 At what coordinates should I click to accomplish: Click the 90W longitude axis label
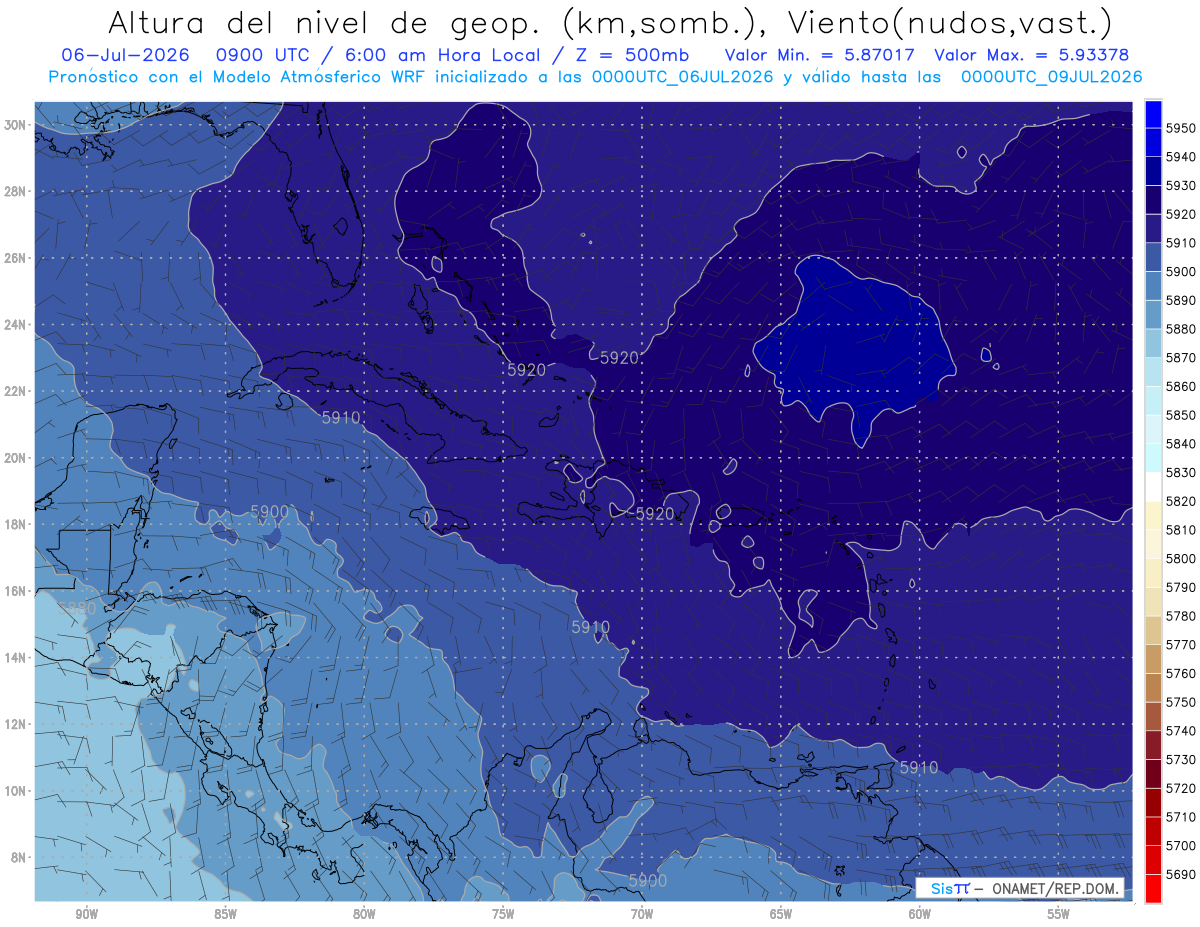[87, 914]
